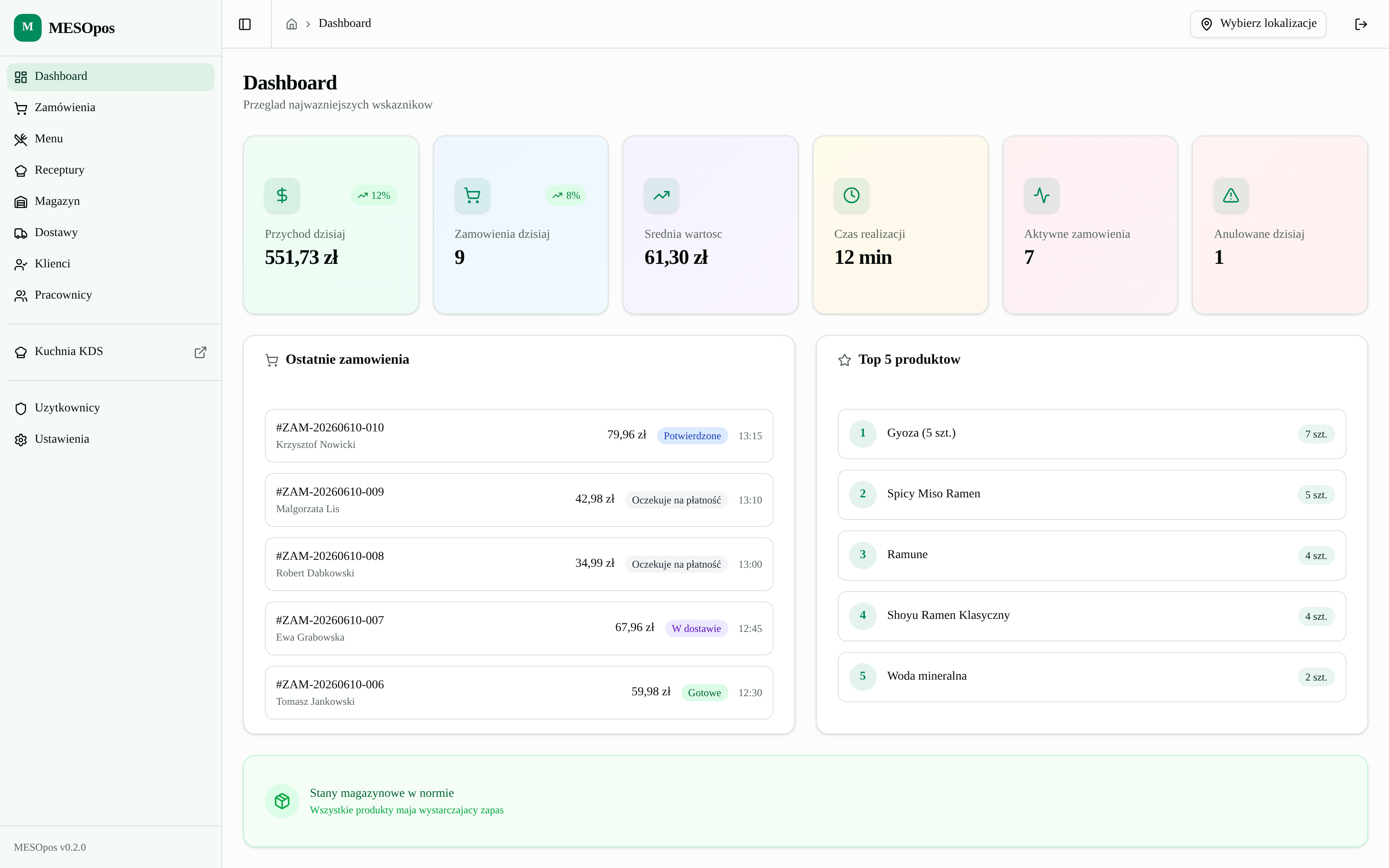Image resolution: width=1389 pixels, height=868 pixels.
Task: Click the Magazyn warehouse icon
Action: point(21,202)
